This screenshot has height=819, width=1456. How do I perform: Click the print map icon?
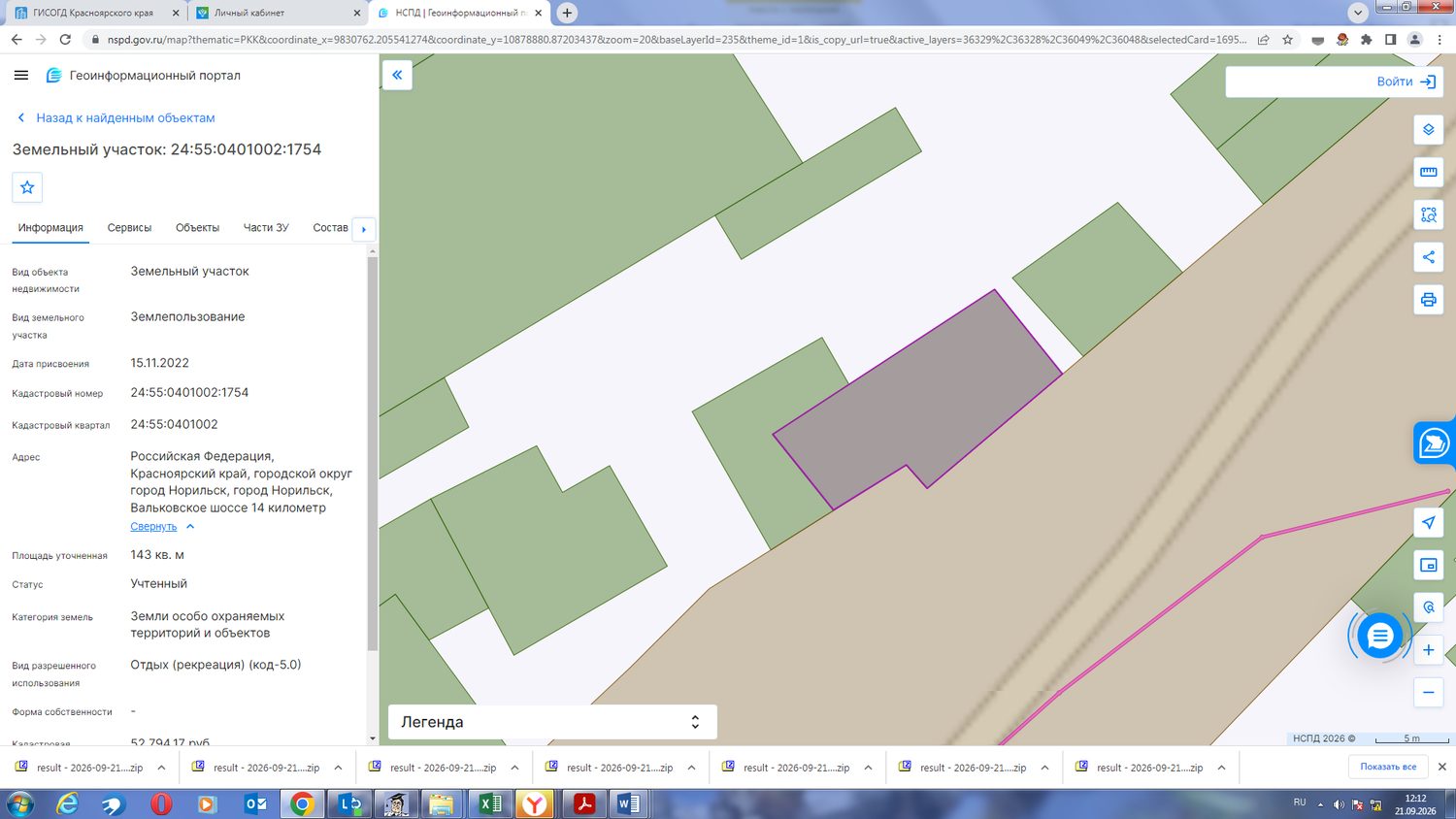coord(1428,300)
